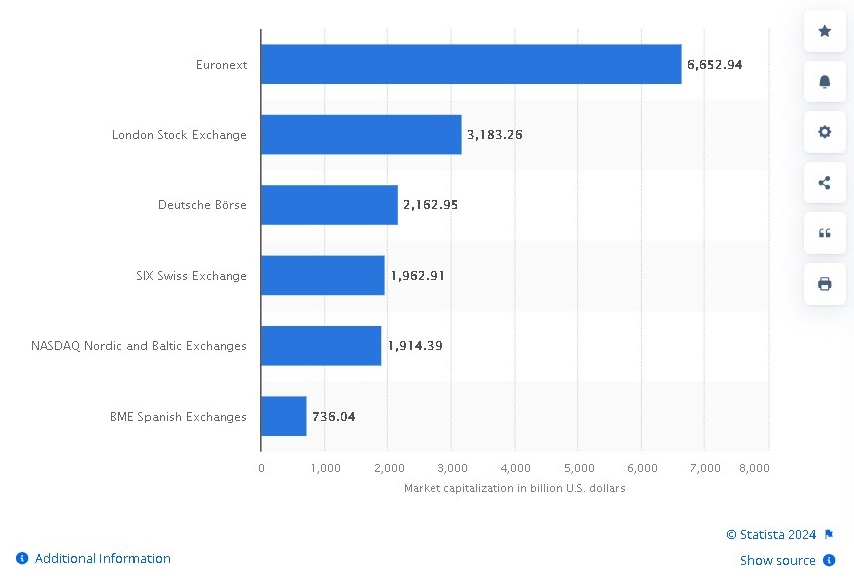Viewport: 854px width, 587px height.
Task: Click the star favorite icon
Action: [x=824, y=31]
